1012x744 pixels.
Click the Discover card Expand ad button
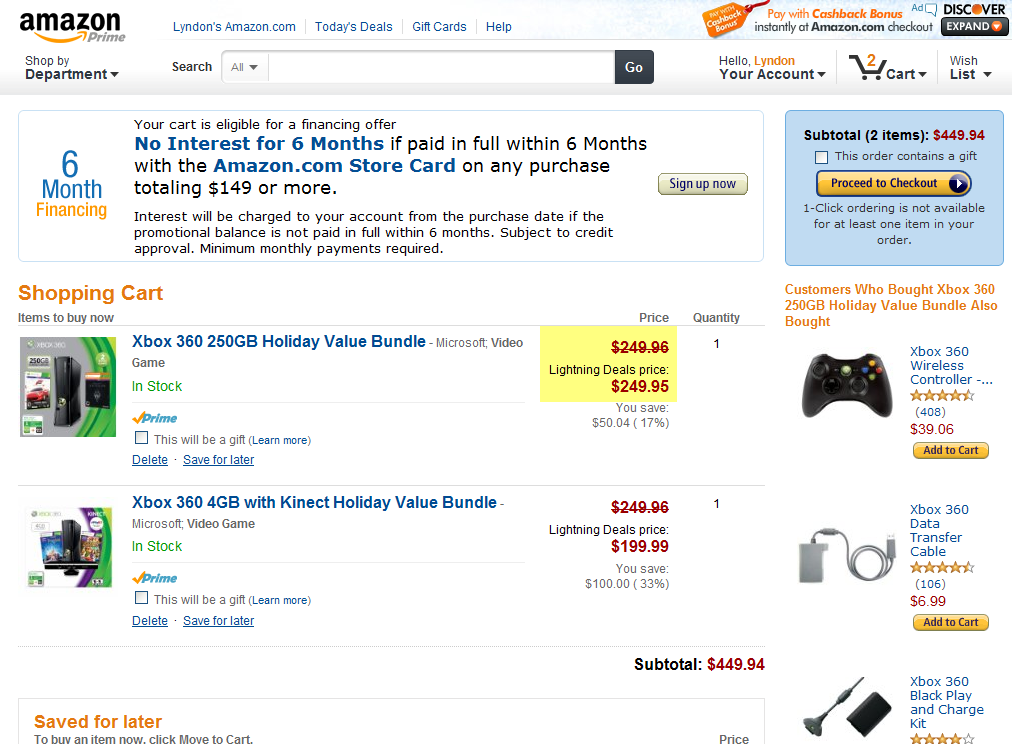[x=974, y=27]
